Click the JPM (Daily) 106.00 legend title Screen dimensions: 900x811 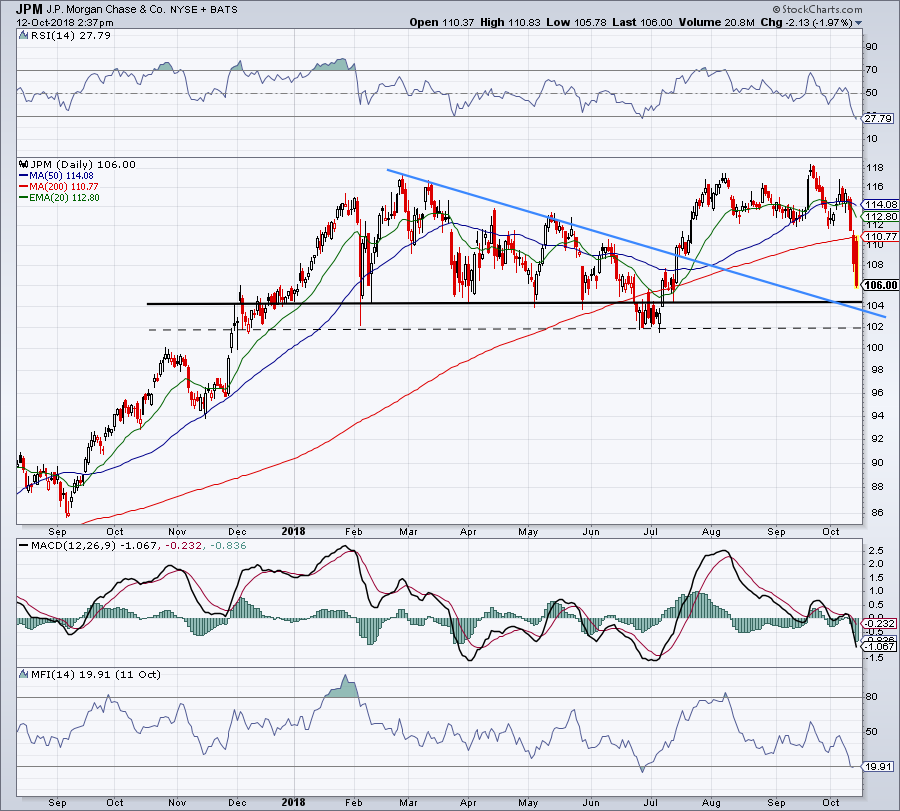coord(83,164)
